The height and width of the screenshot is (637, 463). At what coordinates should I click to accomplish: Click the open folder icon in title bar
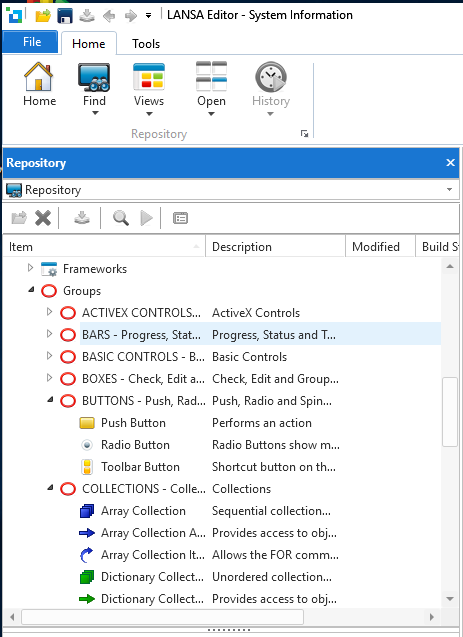[43, 16]
